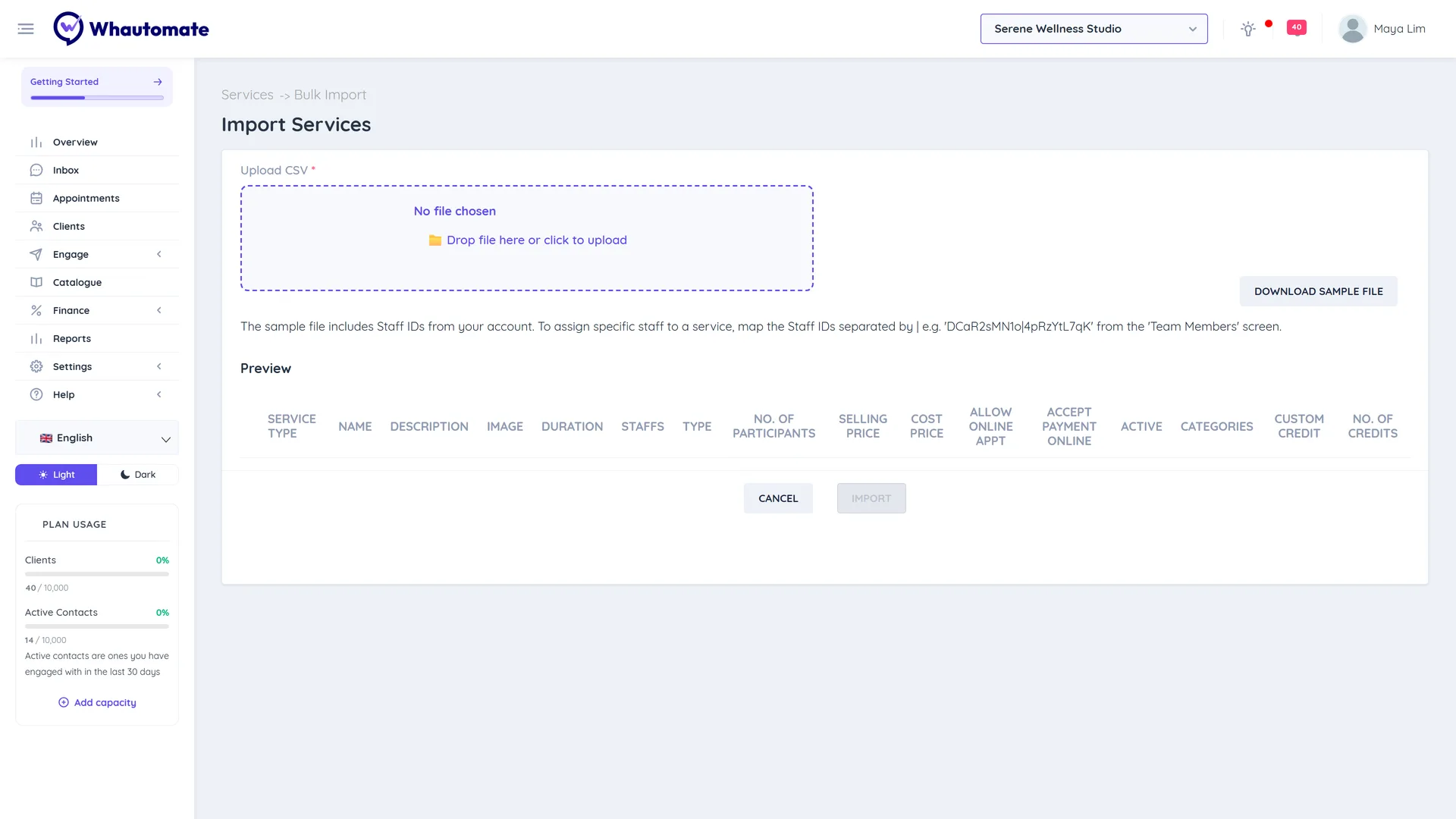Image resolution: width=1456 pixels, height=819 pixels.
Task: Click the Import button
Action: pos(871,498)
